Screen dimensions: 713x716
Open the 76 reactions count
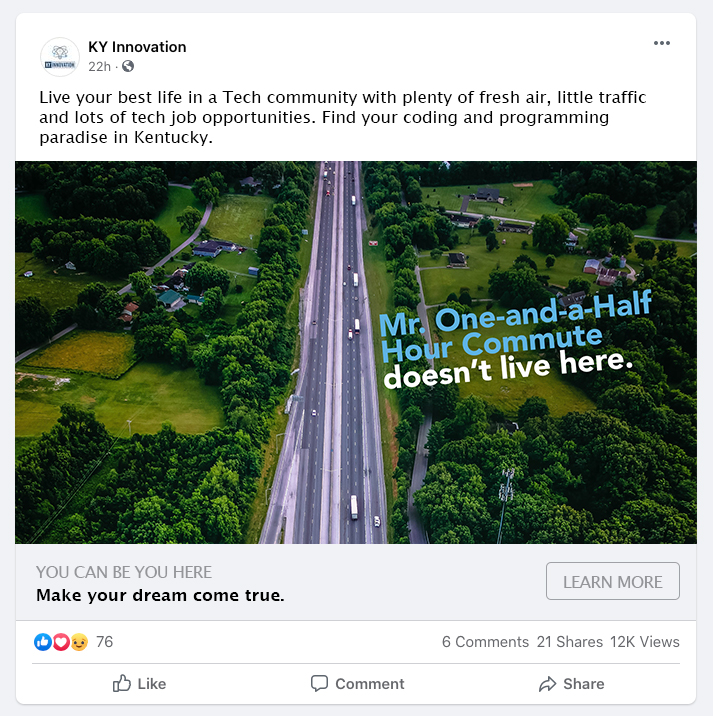click(104, 642)
